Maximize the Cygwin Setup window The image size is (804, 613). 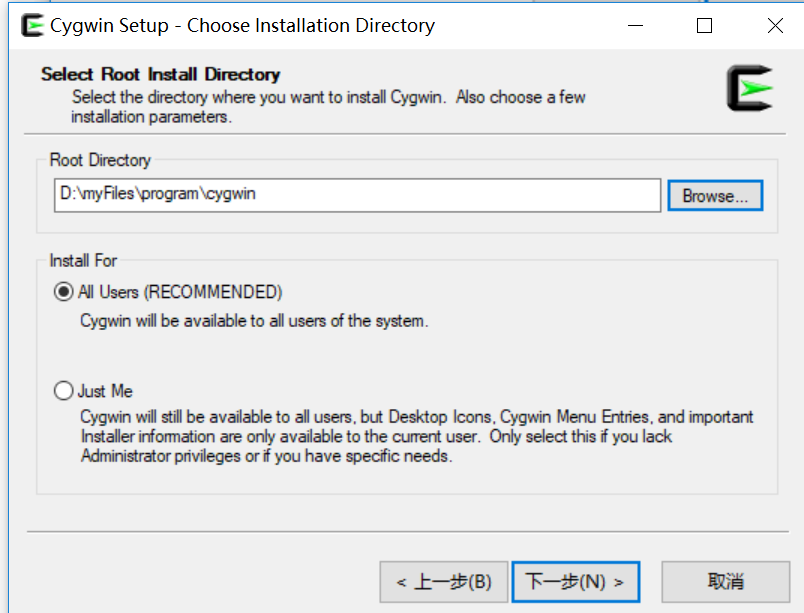tap(705, 26)
